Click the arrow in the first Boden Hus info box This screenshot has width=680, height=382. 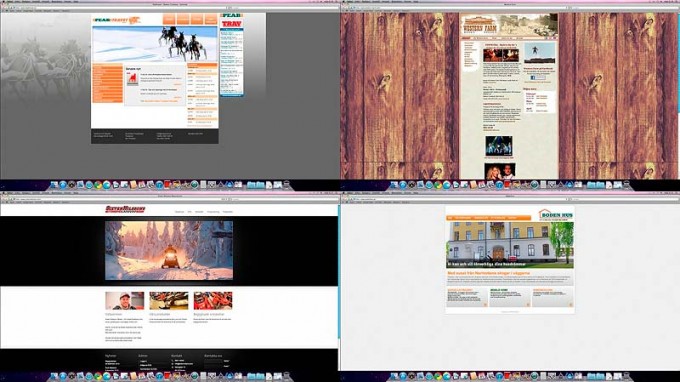click(x=485, y=304)
